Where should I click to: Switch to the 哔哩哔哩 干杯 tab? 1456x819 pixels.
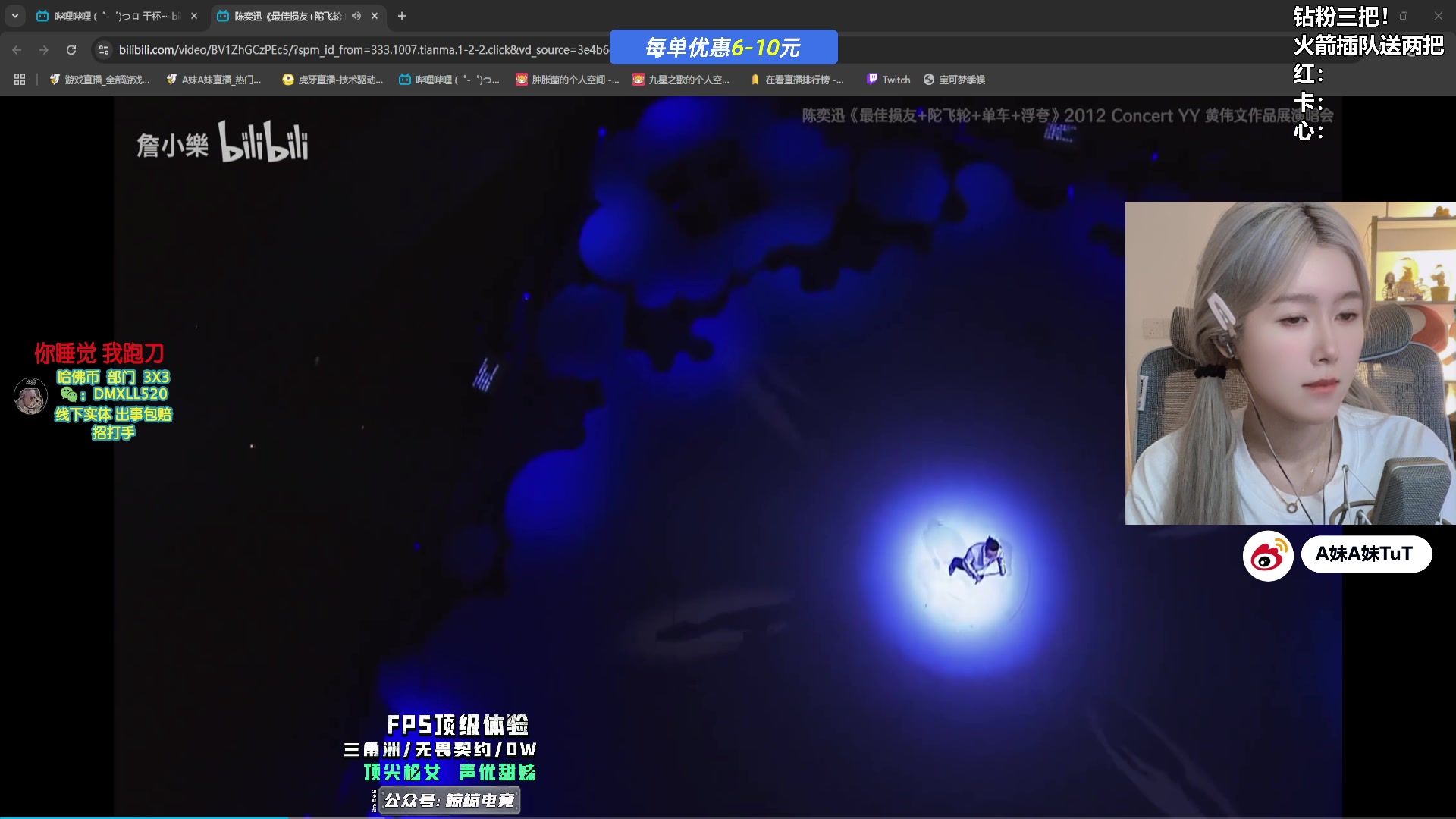click(x=117, y=16)
